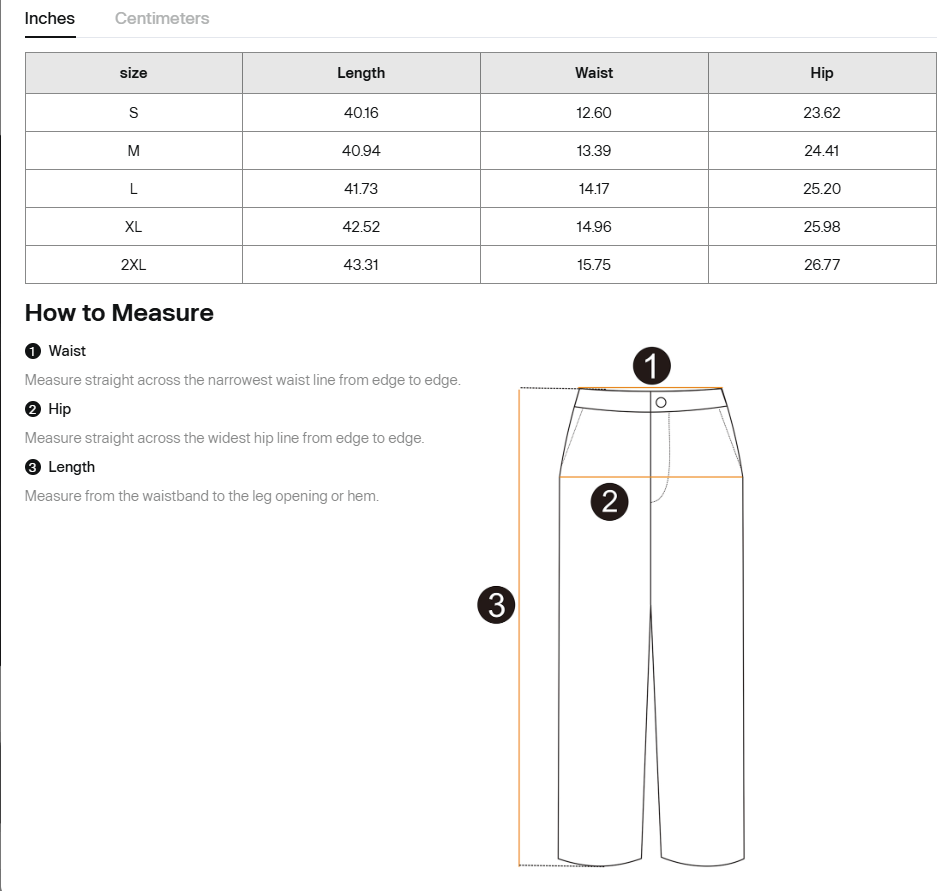Click the Waist column header
Viewport: 951px width, 891px height.
point(594,73)
